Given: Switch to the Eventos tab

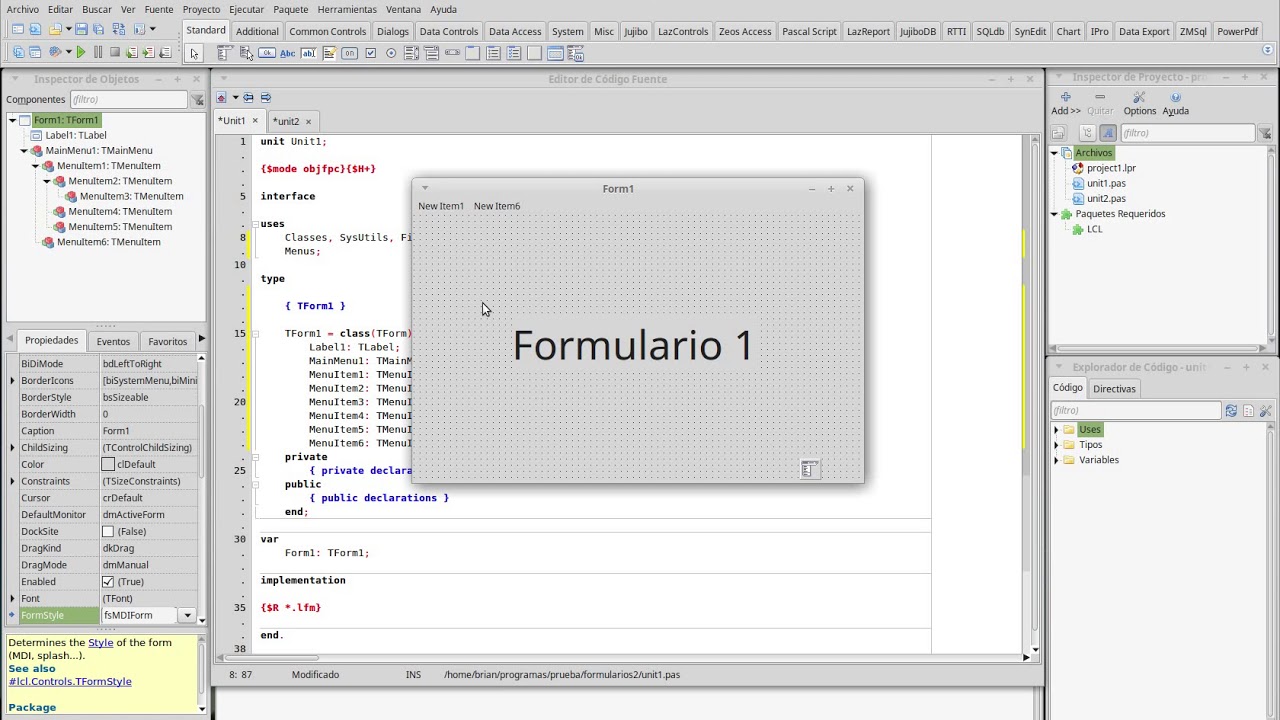Looking at the screenshot, I should click(x=113, y=341).
